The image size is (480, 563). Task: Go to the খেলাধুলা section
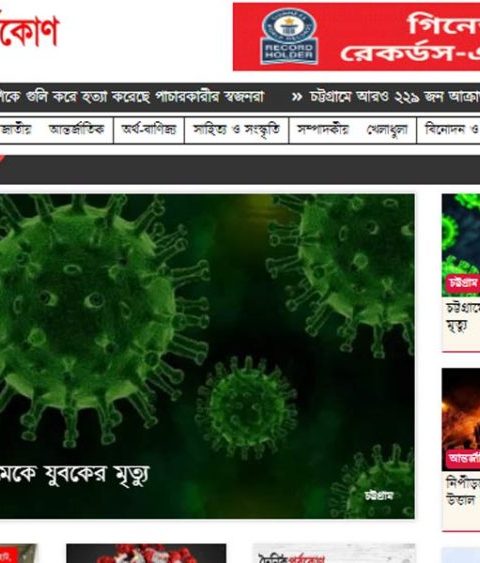click(387, 130)
